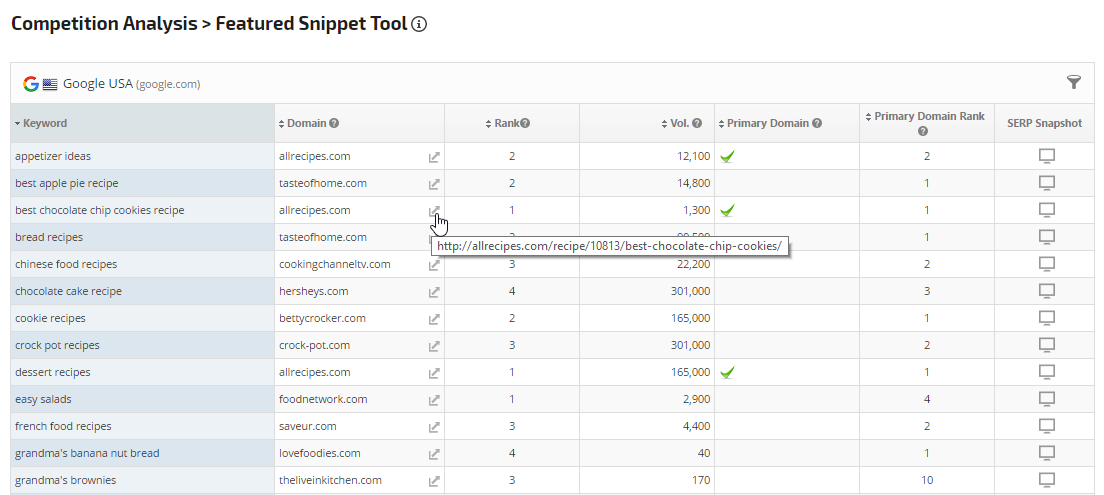This screenshot has height=495, width=1104.
Task: Open the info icon beside Featured Snippet Tool
Action: 419,24
